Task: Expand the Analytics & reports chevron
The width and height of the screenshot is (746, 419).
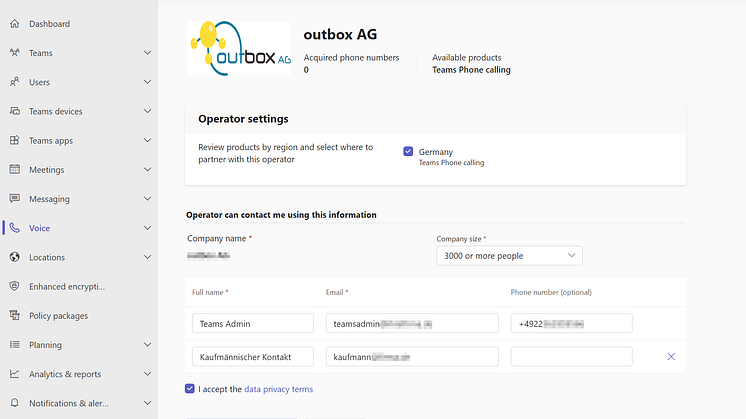Action: click(x=147, y=374)
